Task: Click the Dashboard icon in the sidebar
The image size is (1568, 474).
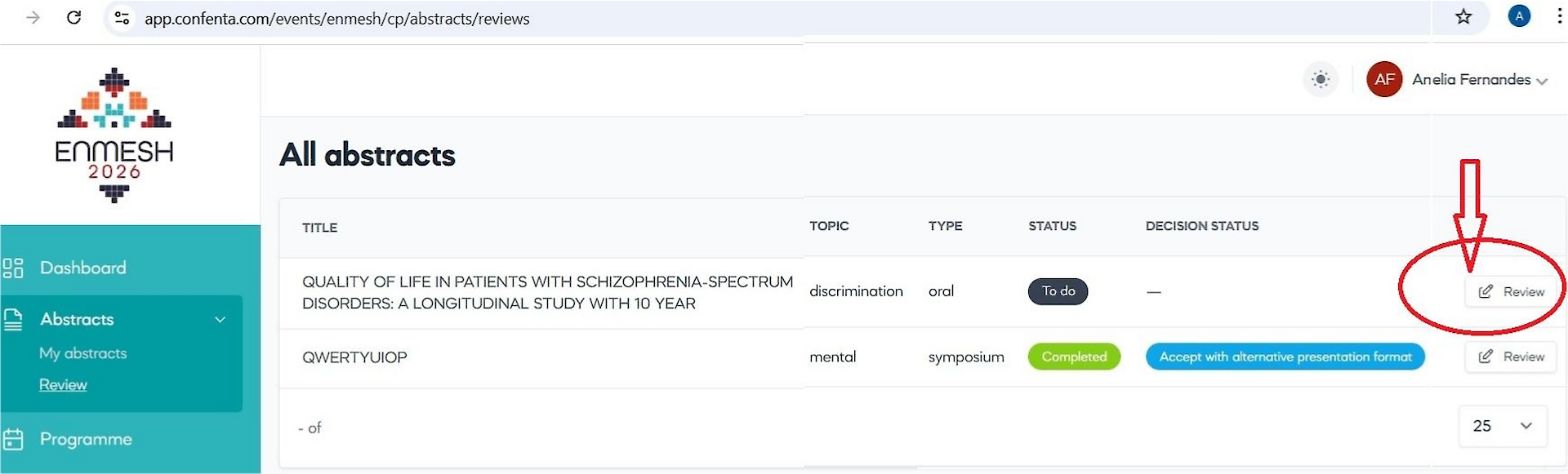Action: [15, 267]
